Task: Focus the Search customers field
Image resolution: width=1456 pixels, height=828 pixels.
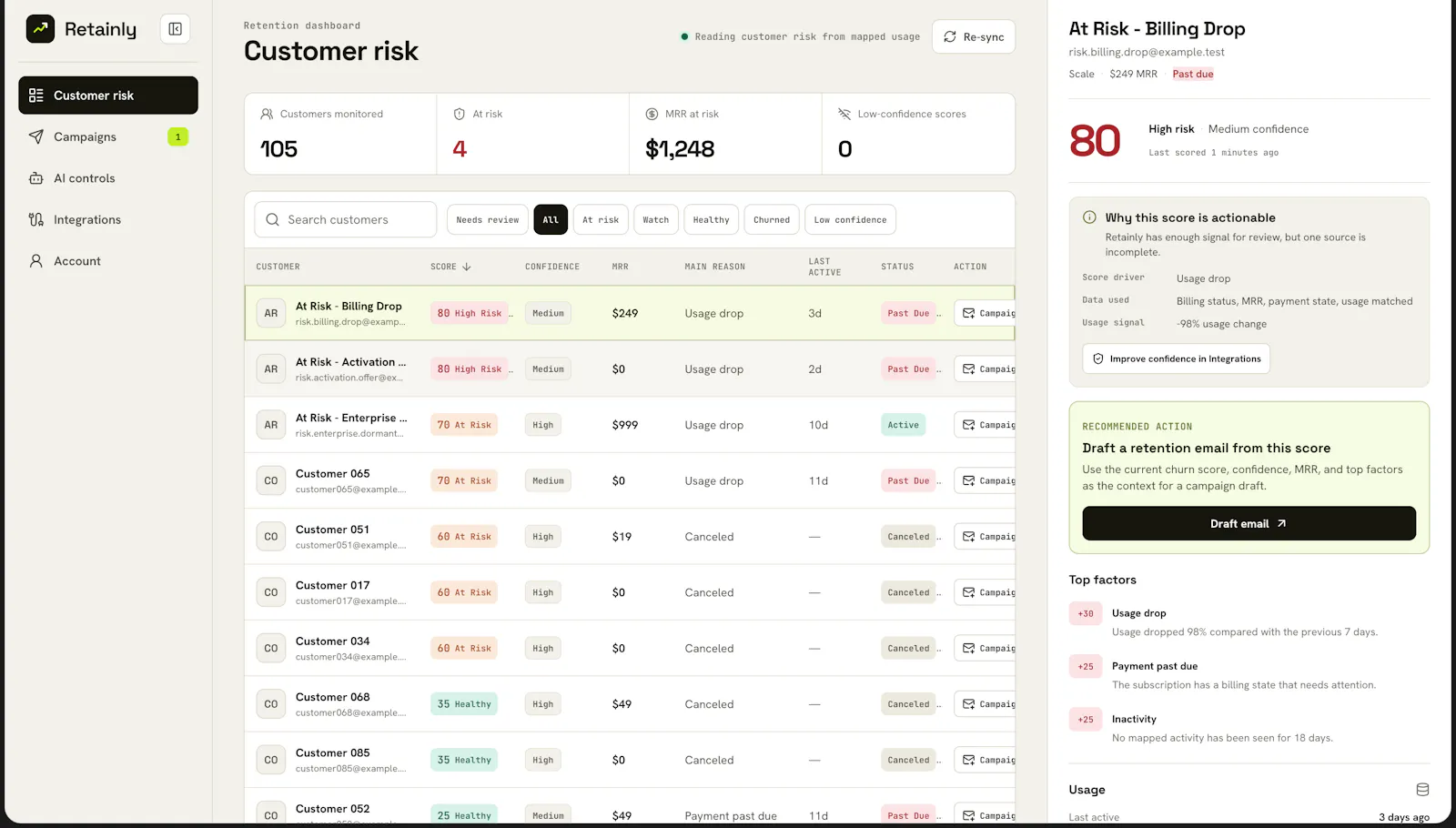Action: tap(346, 219)
